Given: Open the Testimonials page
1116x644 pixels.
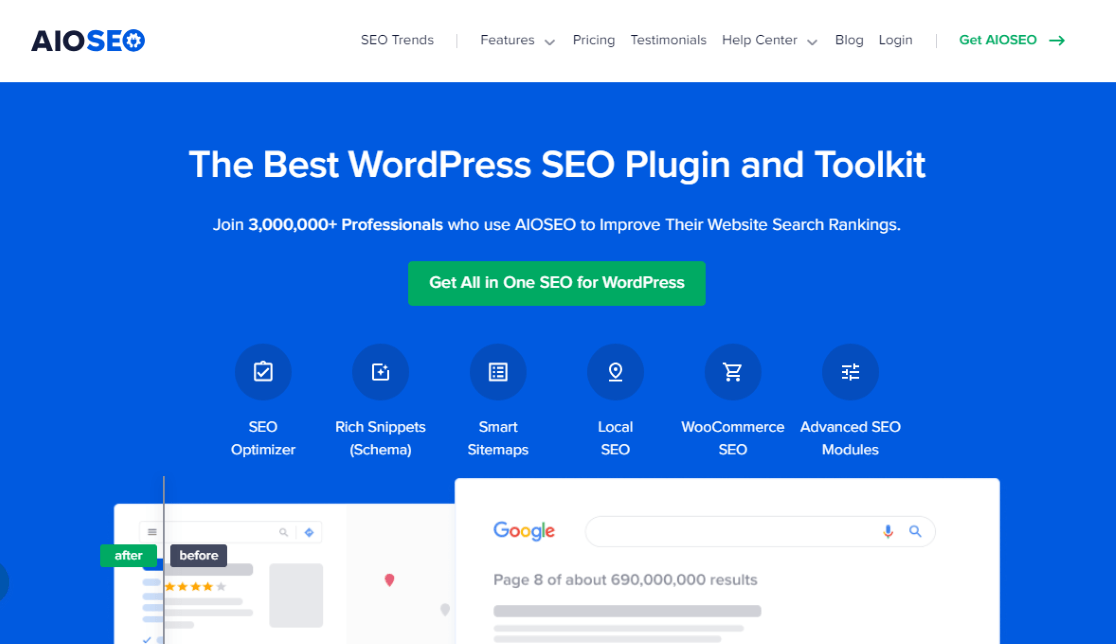Looking at the screenshot, I should point(668,40).
